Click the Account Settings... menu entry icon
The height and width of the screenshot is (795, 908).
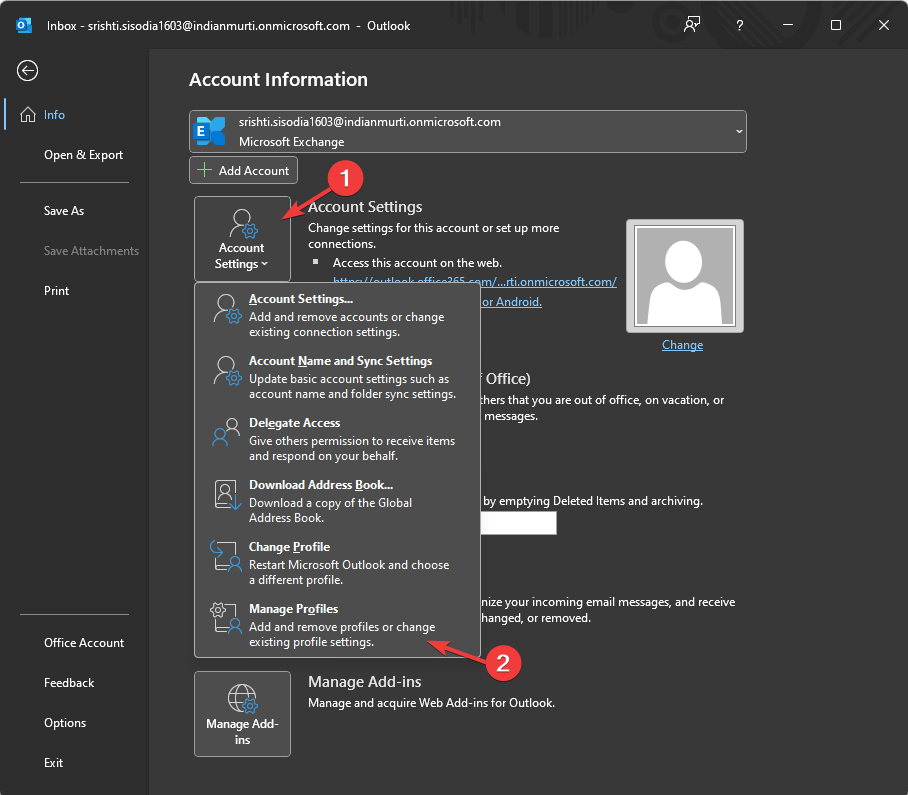[x=226, y=309]
